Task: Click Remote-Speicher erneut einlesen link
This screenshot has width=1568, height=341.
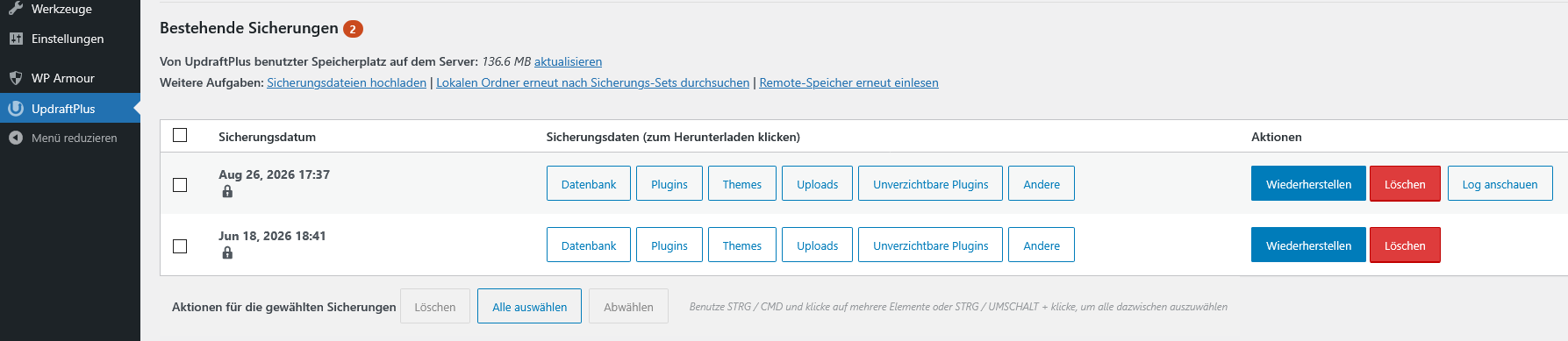Action: [848, 82]
